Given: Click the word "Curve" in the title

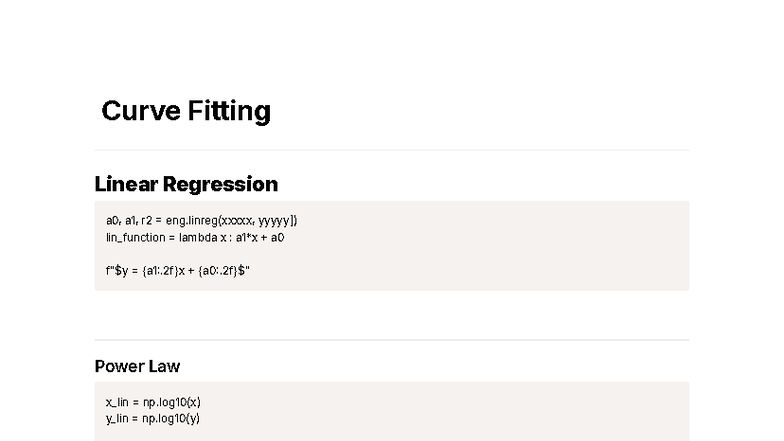Looking at the screenshot, I should tap(139, 111).
